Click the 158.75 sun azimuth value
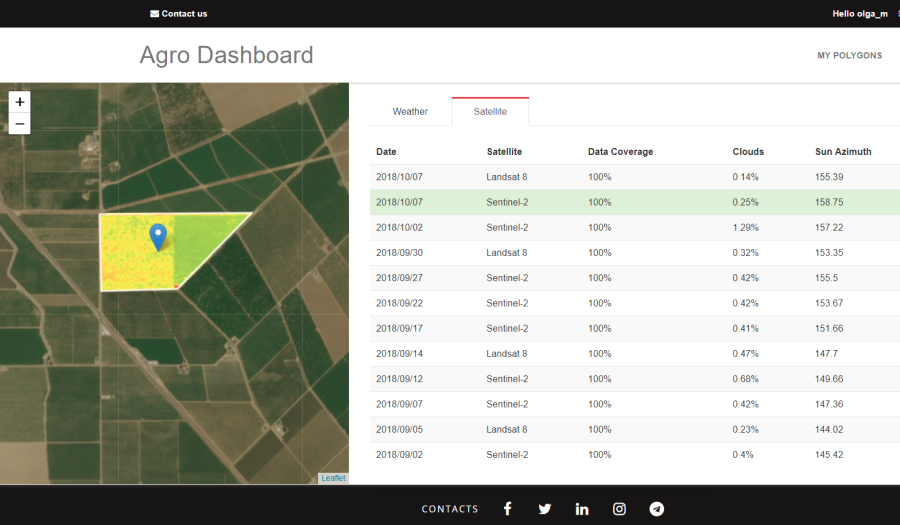The width and height of the screenshot is (900, 525). pos(829,202)
